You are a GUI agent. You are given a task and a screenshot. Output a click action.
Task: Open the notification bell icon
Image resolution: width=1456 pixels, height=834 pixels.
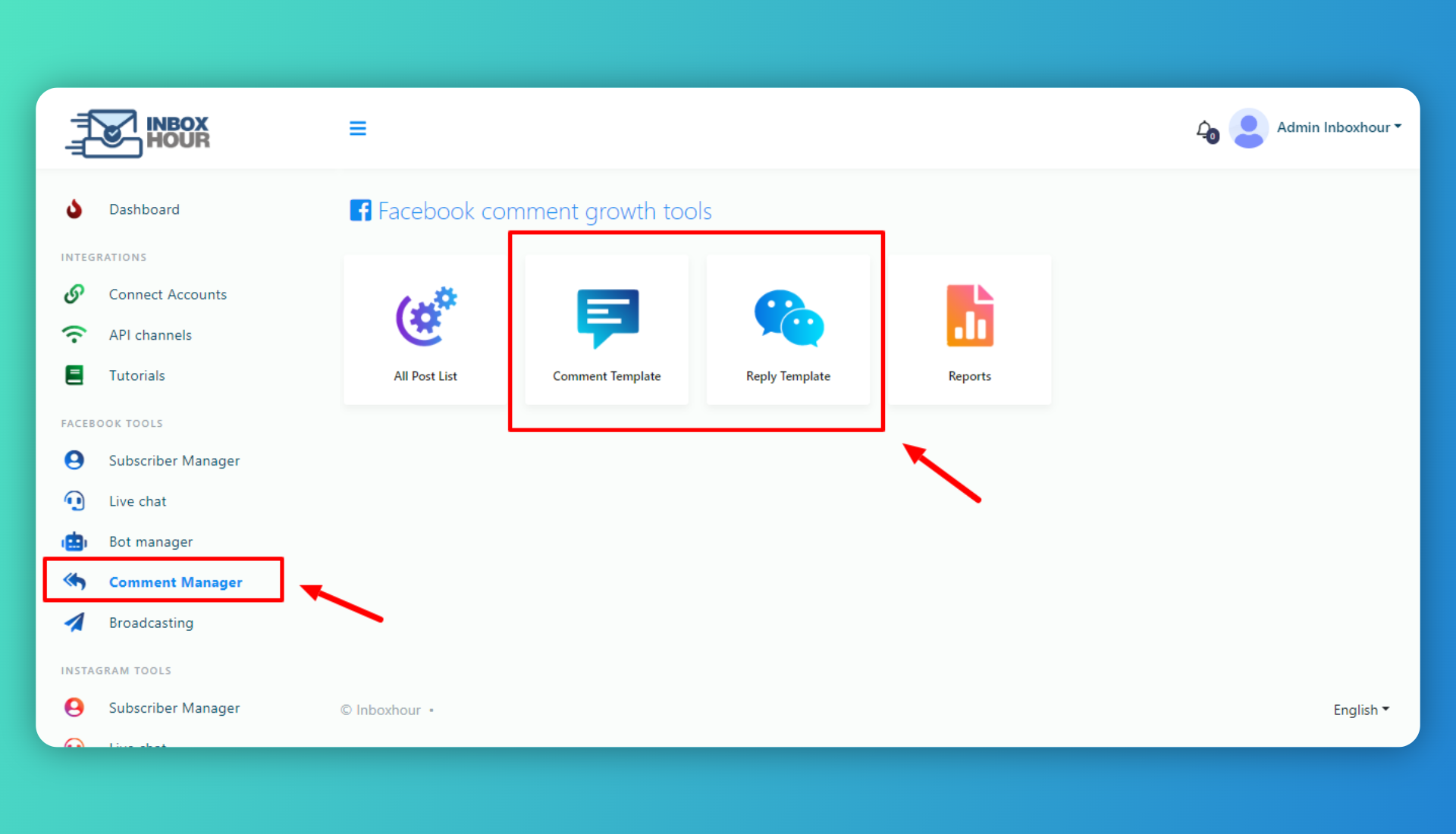point(1204,130)
